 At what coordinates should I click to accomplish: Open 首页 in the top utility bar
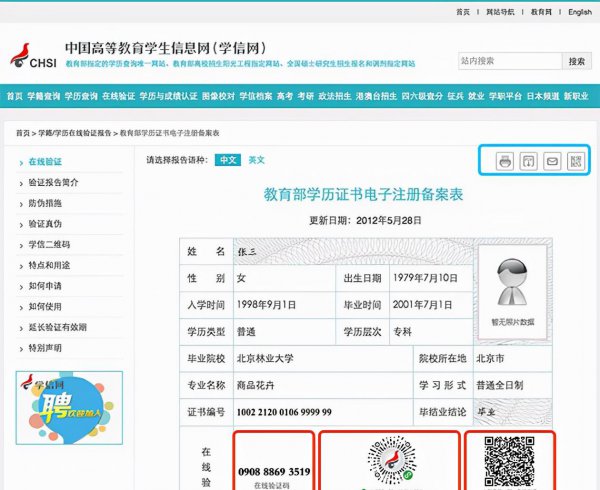click(x=463, y=12)
